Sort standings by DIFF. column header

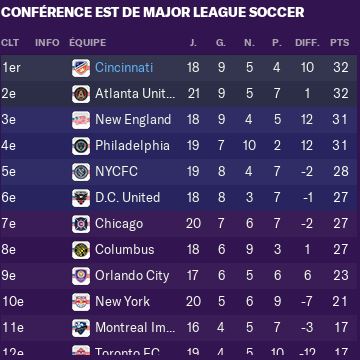click(307, 43)
